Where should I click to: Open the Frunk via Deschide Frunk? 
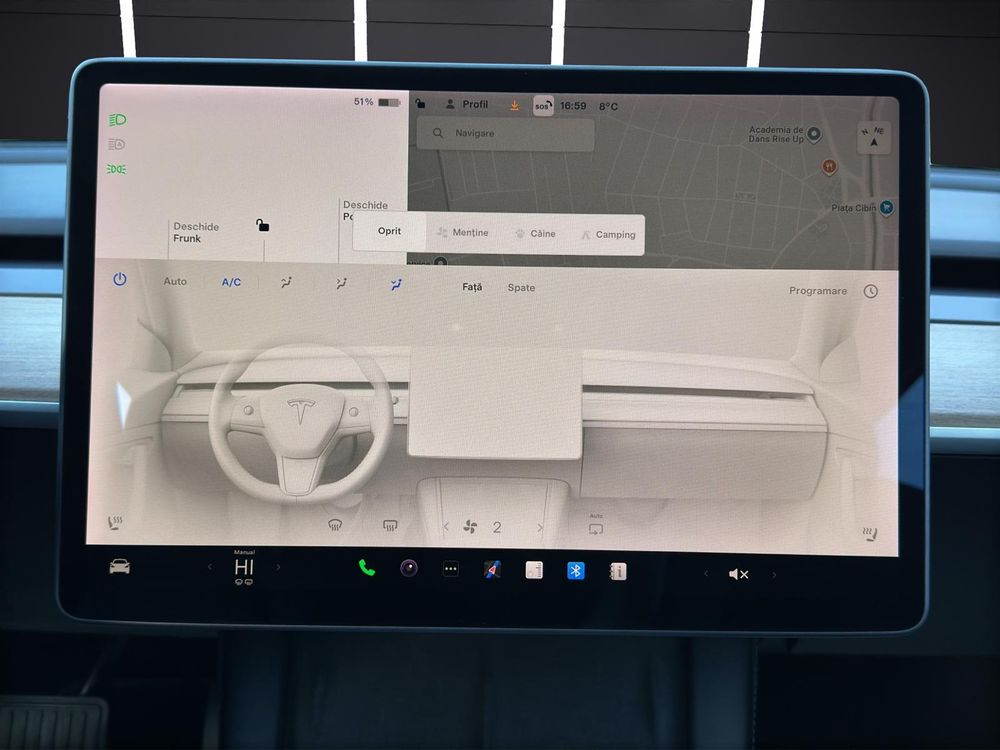pos(196,232)
